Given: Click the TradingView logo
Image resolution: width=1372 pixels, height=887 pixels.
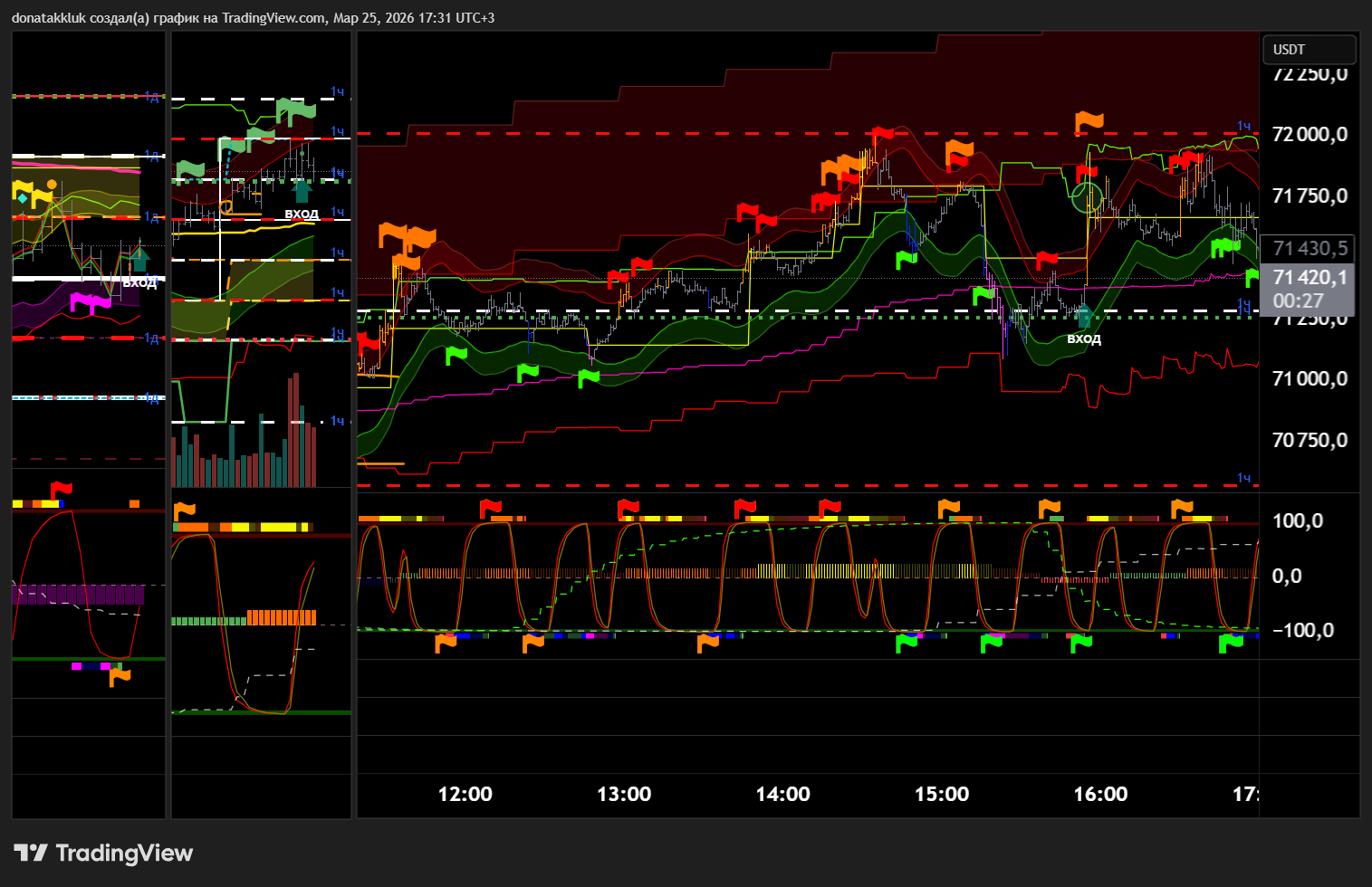Looking at the screenshot, I should 103,853.
